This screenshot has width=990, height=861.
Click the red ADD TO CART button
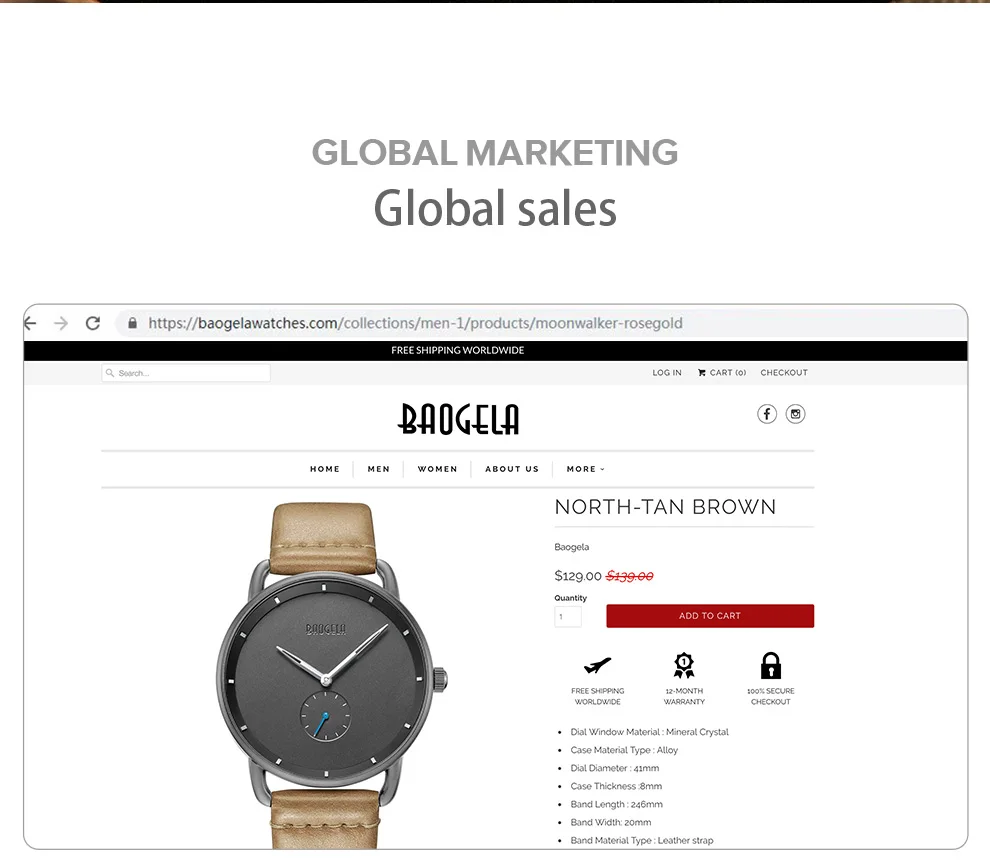pos(710,616)
